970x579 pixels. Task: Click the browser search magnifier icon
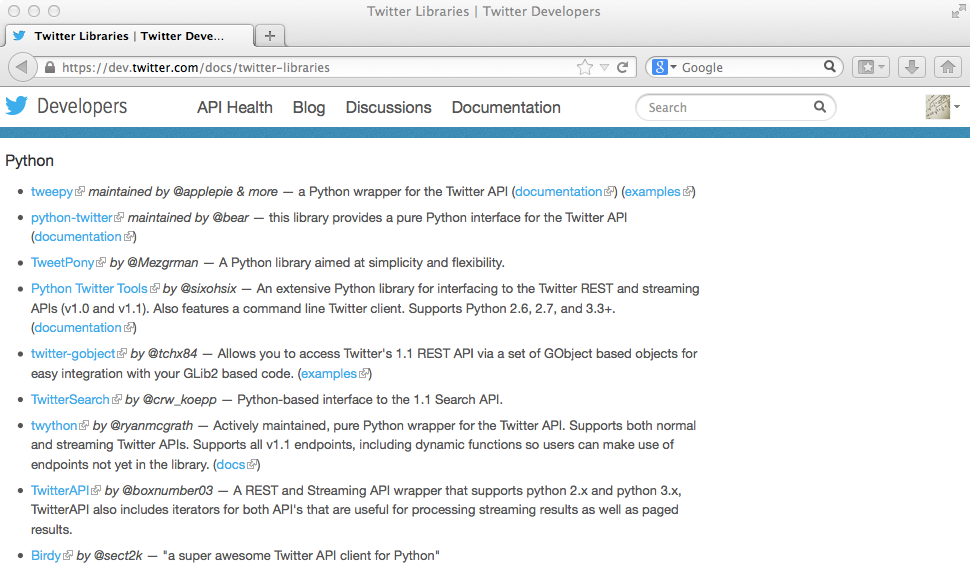830,66
